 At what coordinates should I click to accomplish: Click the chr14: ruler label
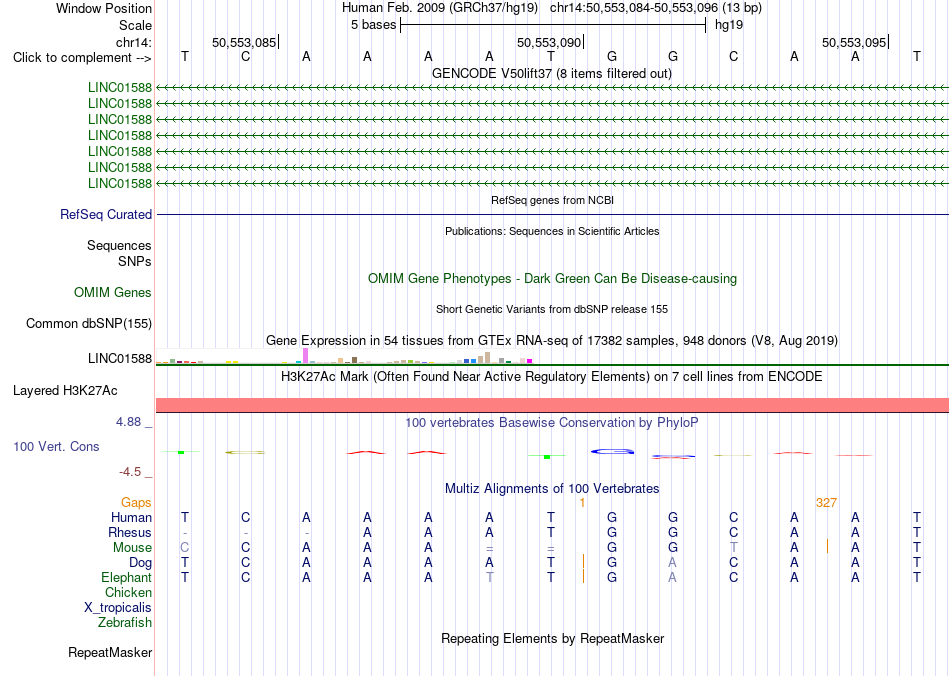pyautogui.click(x=133, y=42)
